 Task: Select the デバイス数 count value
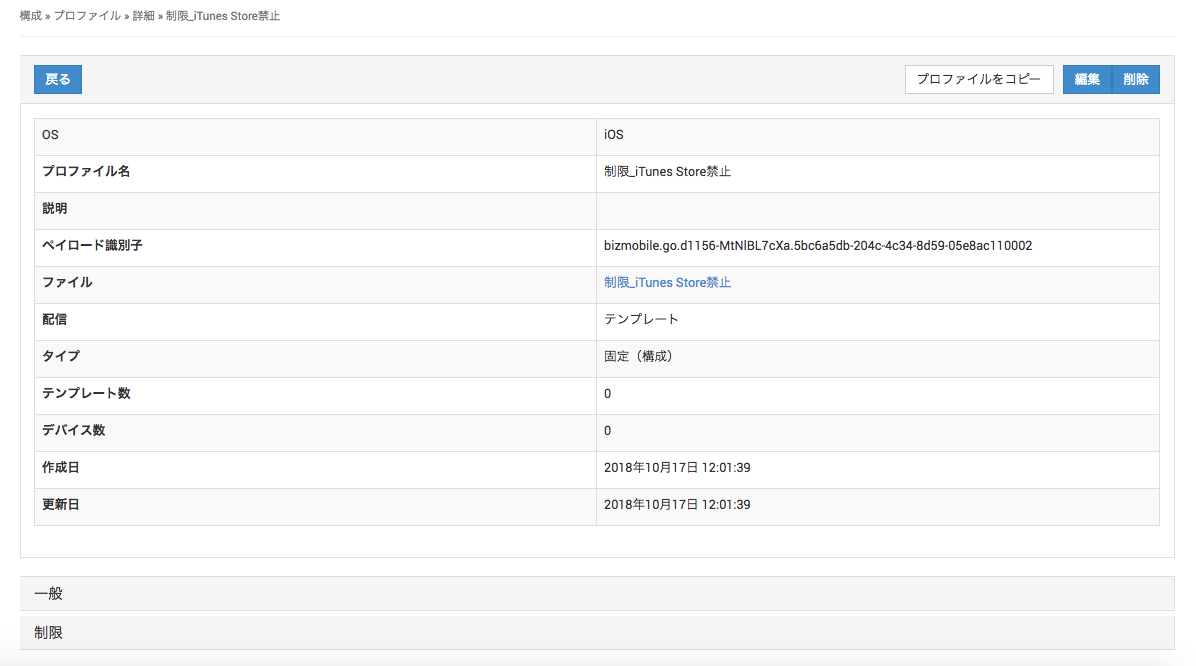coord(608,431)
